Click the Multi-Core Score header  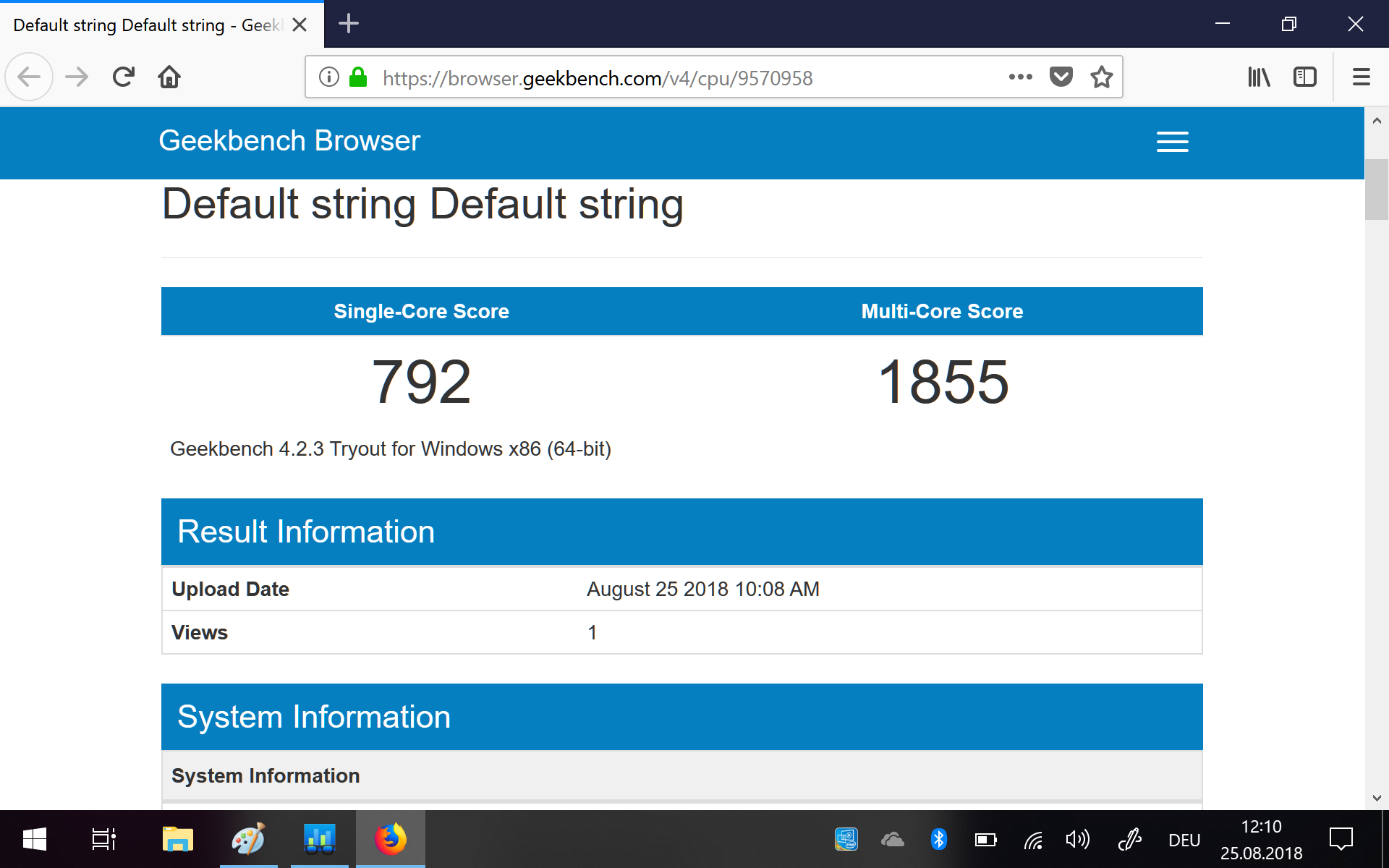[x=942, y=311]
